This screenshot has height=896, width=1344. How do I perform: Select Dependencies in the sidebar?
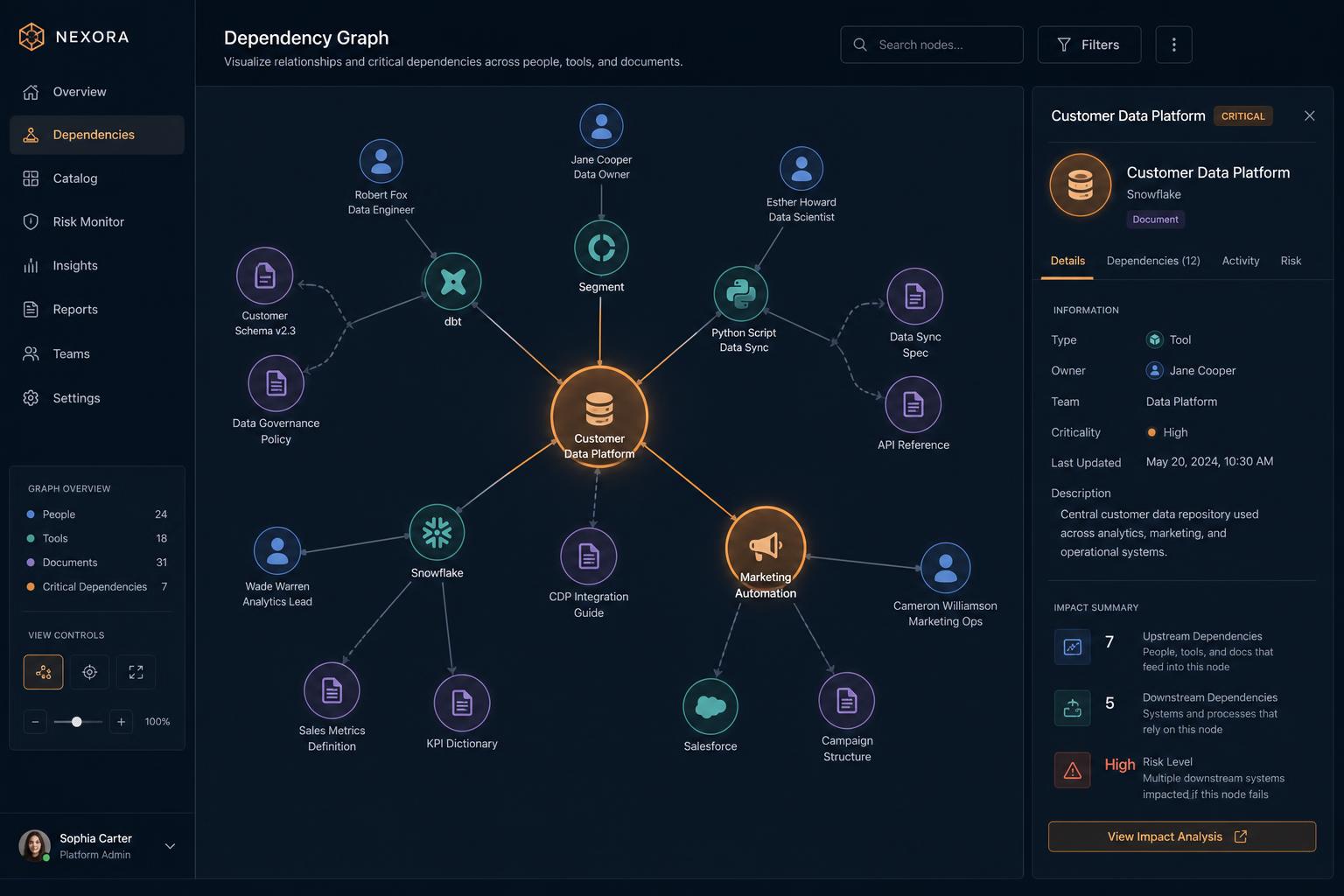point(97,135)
